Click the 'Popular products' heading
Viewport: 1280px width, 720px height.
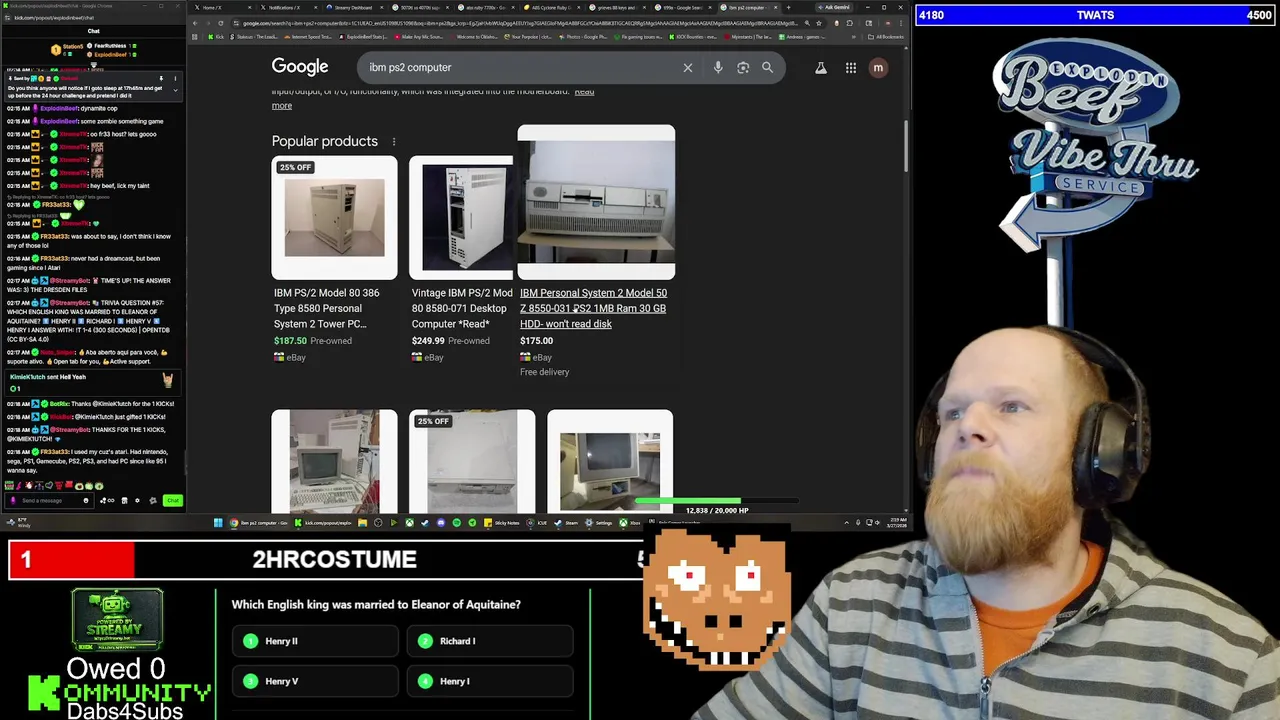[325, 141]
